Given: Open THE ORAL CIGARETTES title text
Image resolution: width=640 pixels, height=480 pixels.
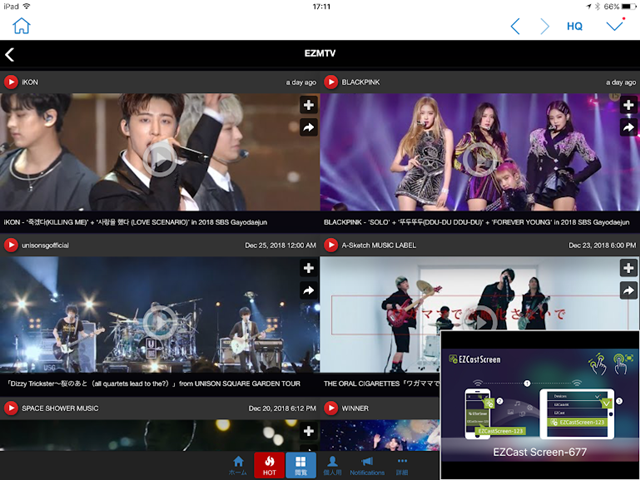Looking at the screenshot, I should click(382, 384).
